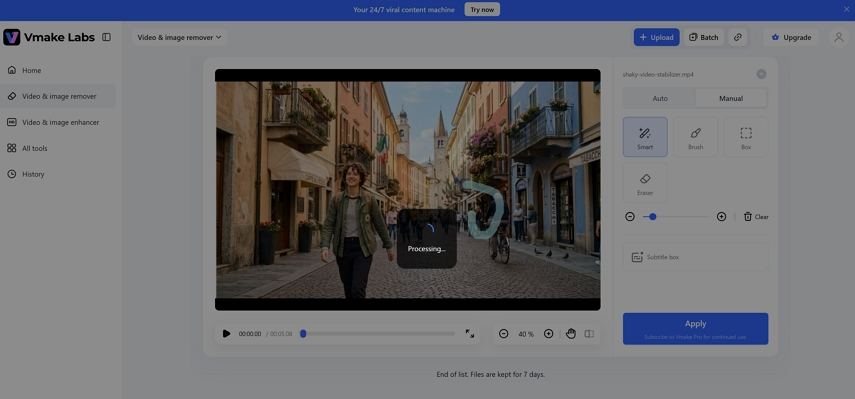Click the Apply button
The height and width of the screenshot is (399, 855).
(695, 329)
